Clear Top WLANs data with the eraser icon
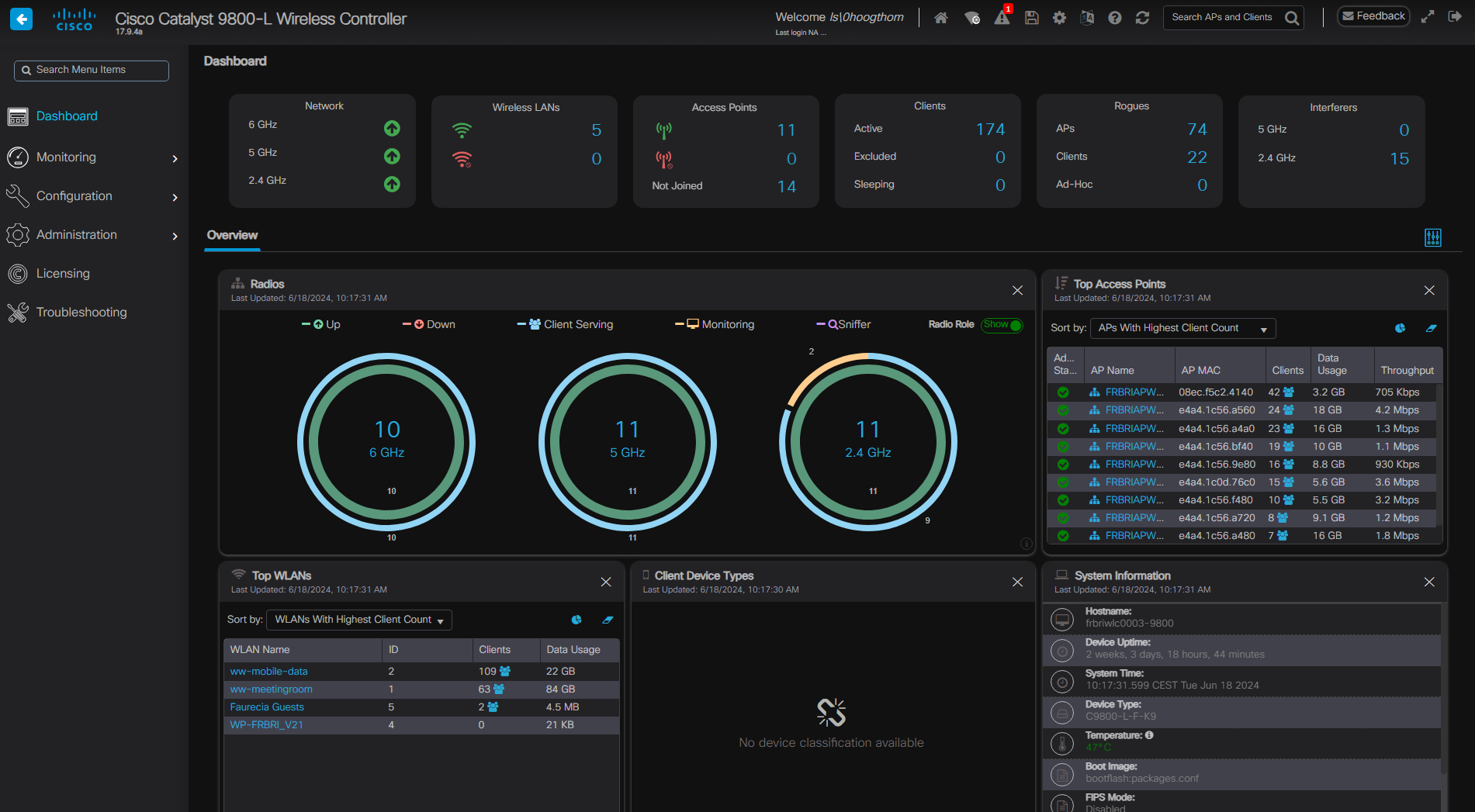 pos(608,620)
